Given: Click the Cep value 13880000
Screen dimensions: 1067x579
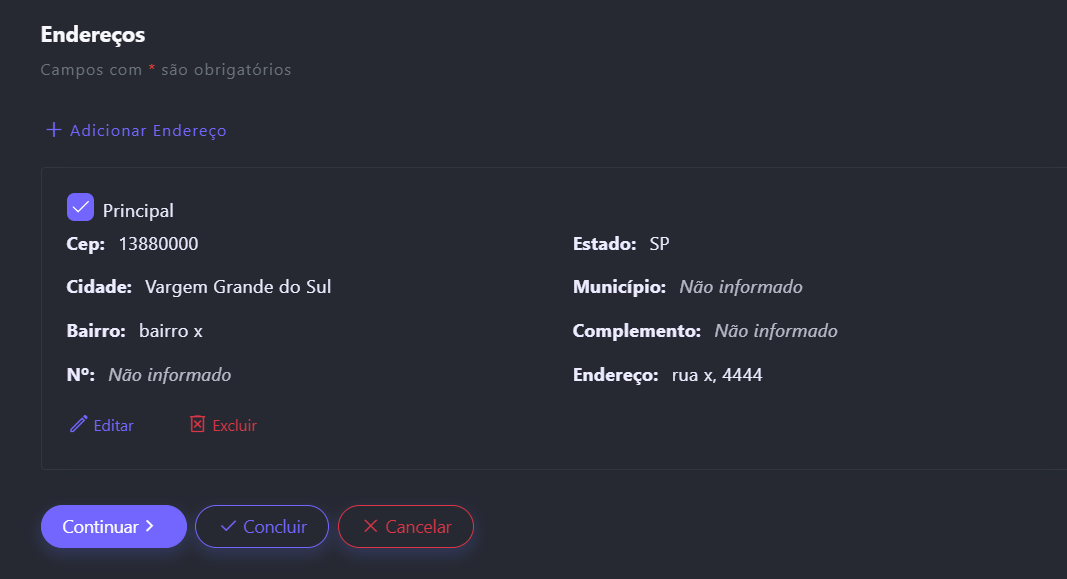Looking at the screenshot, I should [158, 244].
